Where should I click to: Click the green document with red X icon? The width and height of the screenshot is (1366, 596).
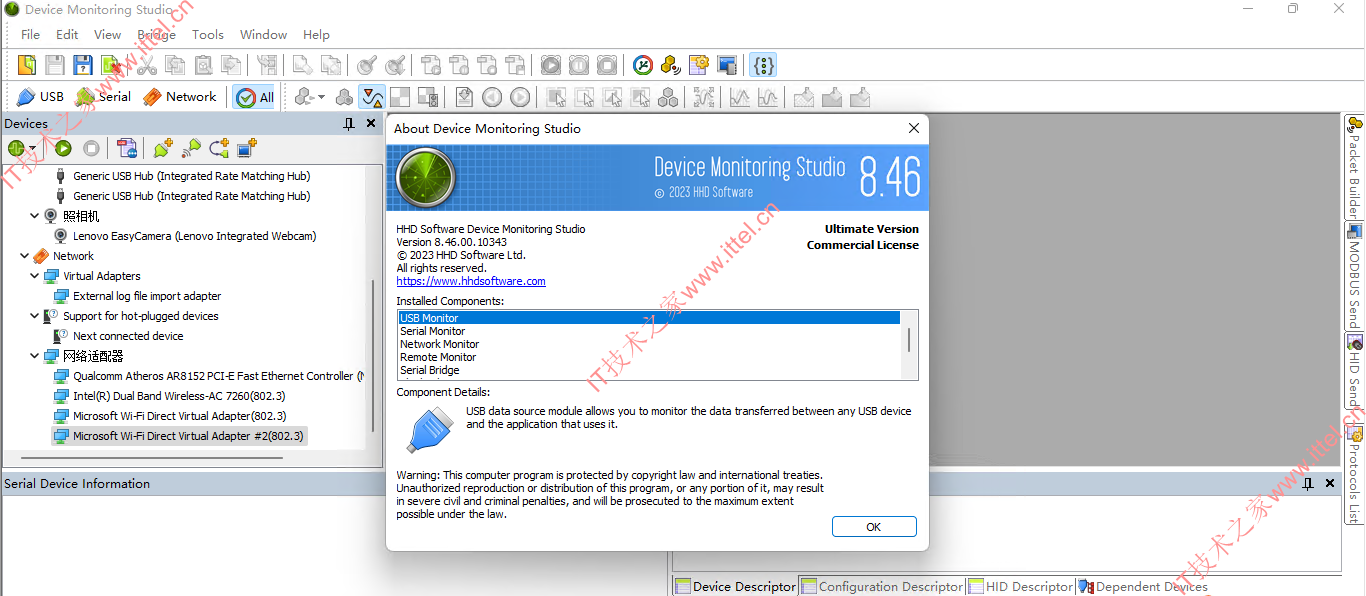[x=112, y=65]
